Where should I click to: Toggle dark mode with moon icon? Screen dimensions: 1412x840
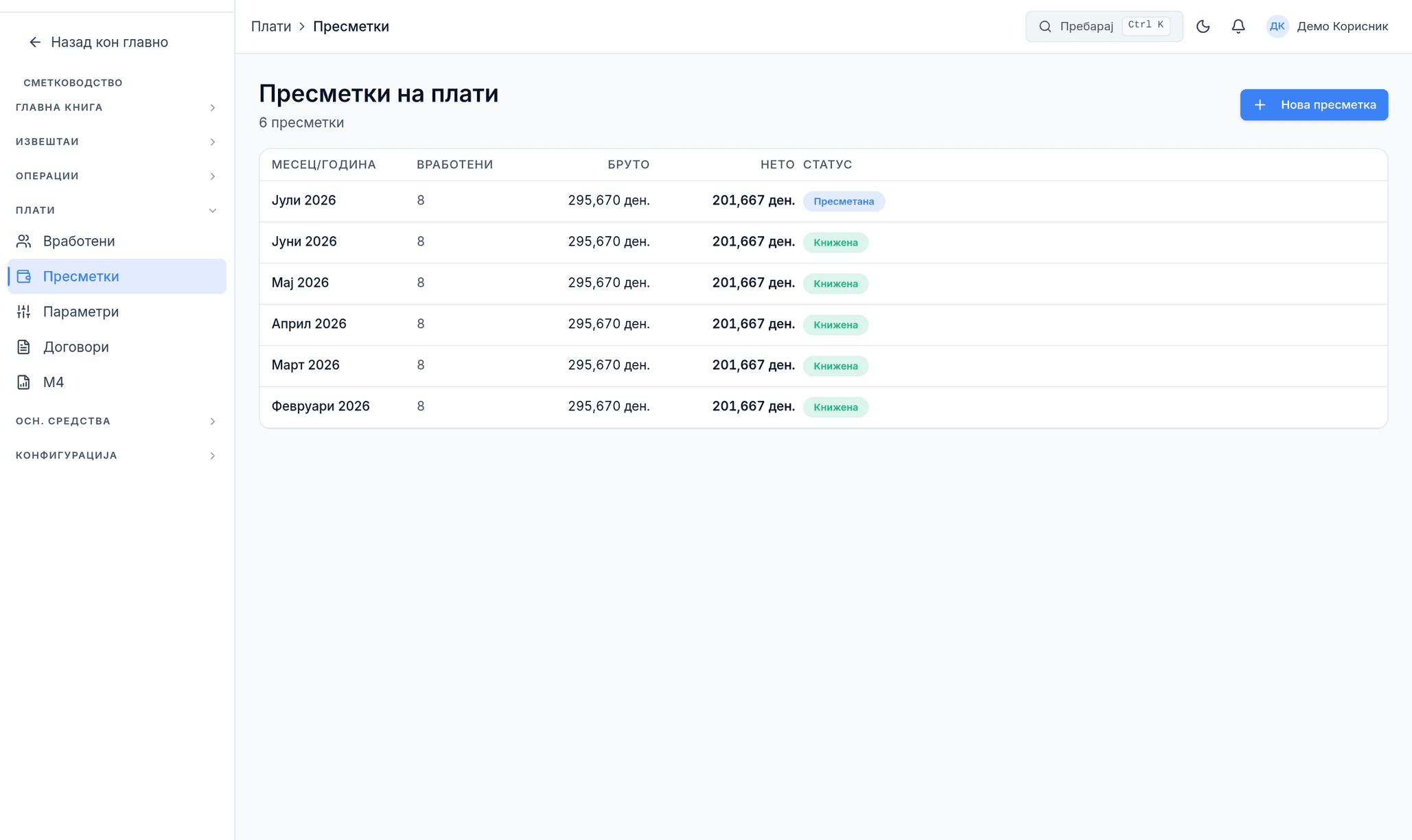click(x=1203, y=26)
